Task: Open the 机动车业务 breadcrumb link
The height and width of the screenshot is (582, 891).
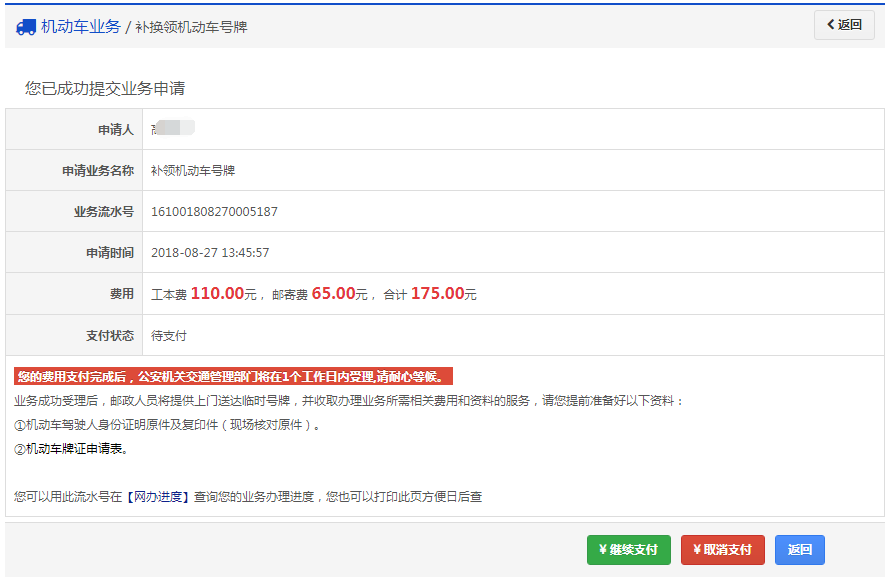Action: tap(80, 27)
